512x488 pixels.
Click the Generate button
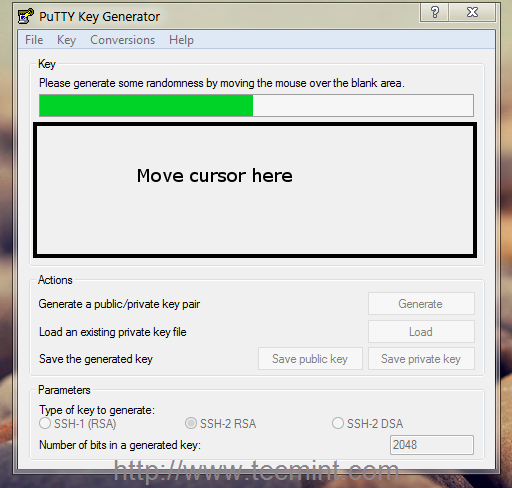(x=421, y=304)
